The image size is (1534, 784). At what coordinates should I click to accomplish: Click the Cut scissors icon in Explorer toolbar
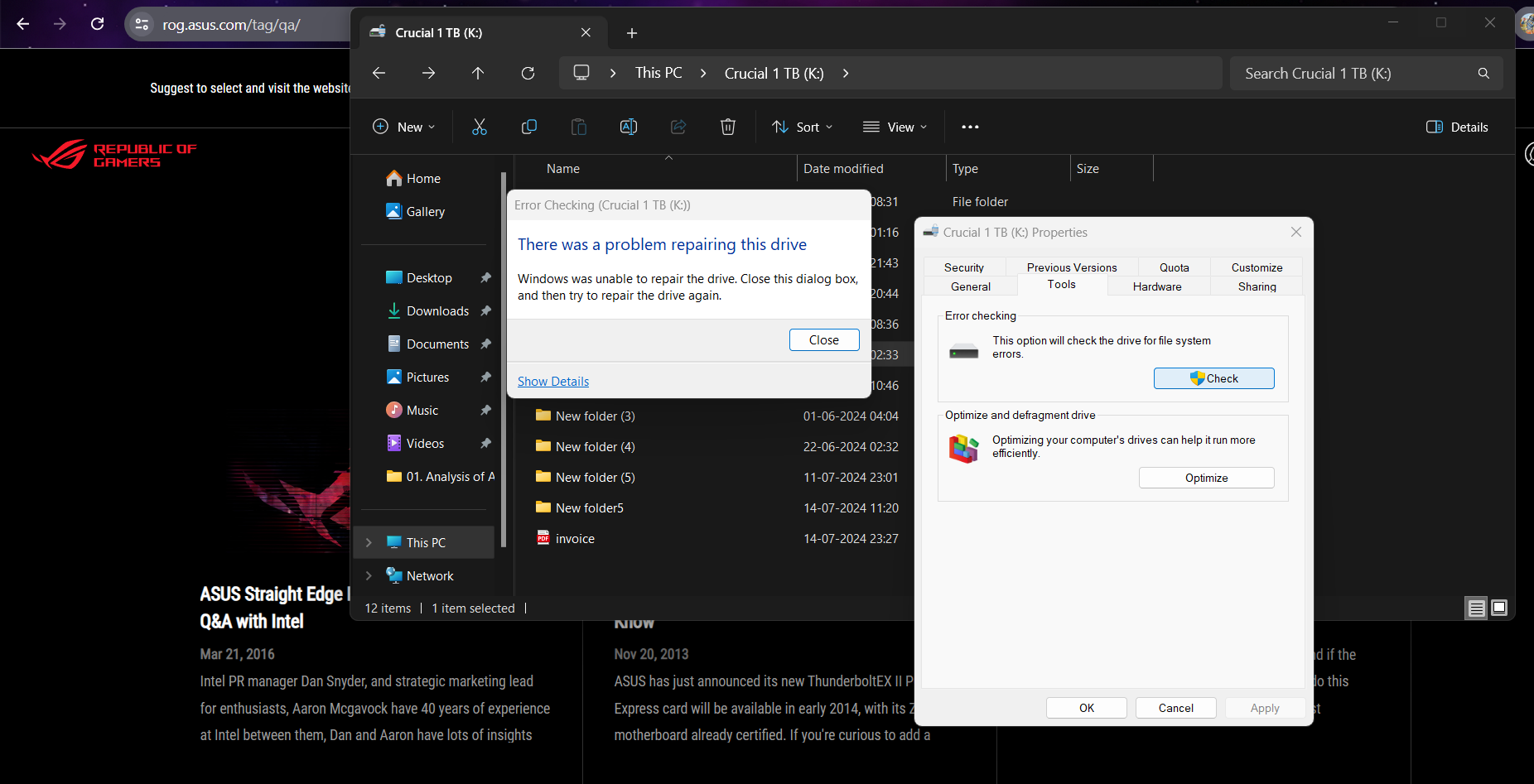(x=479, y=127)
